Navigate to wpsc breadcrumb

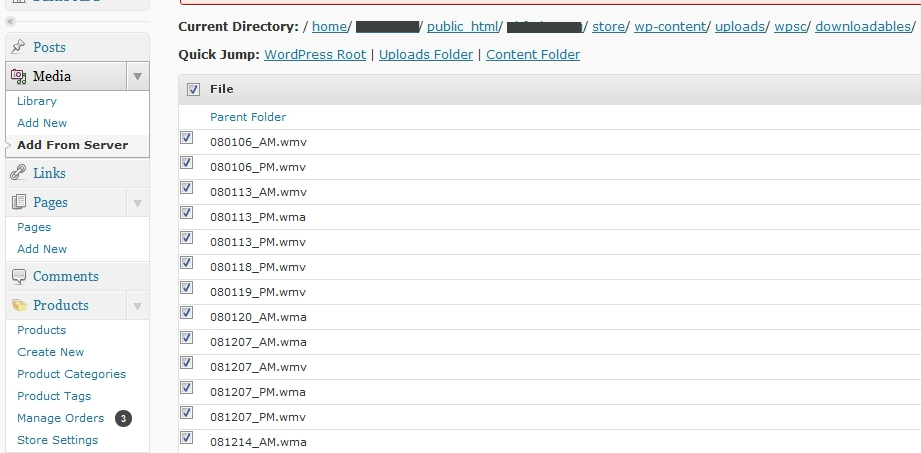click(x=790, y=27)
